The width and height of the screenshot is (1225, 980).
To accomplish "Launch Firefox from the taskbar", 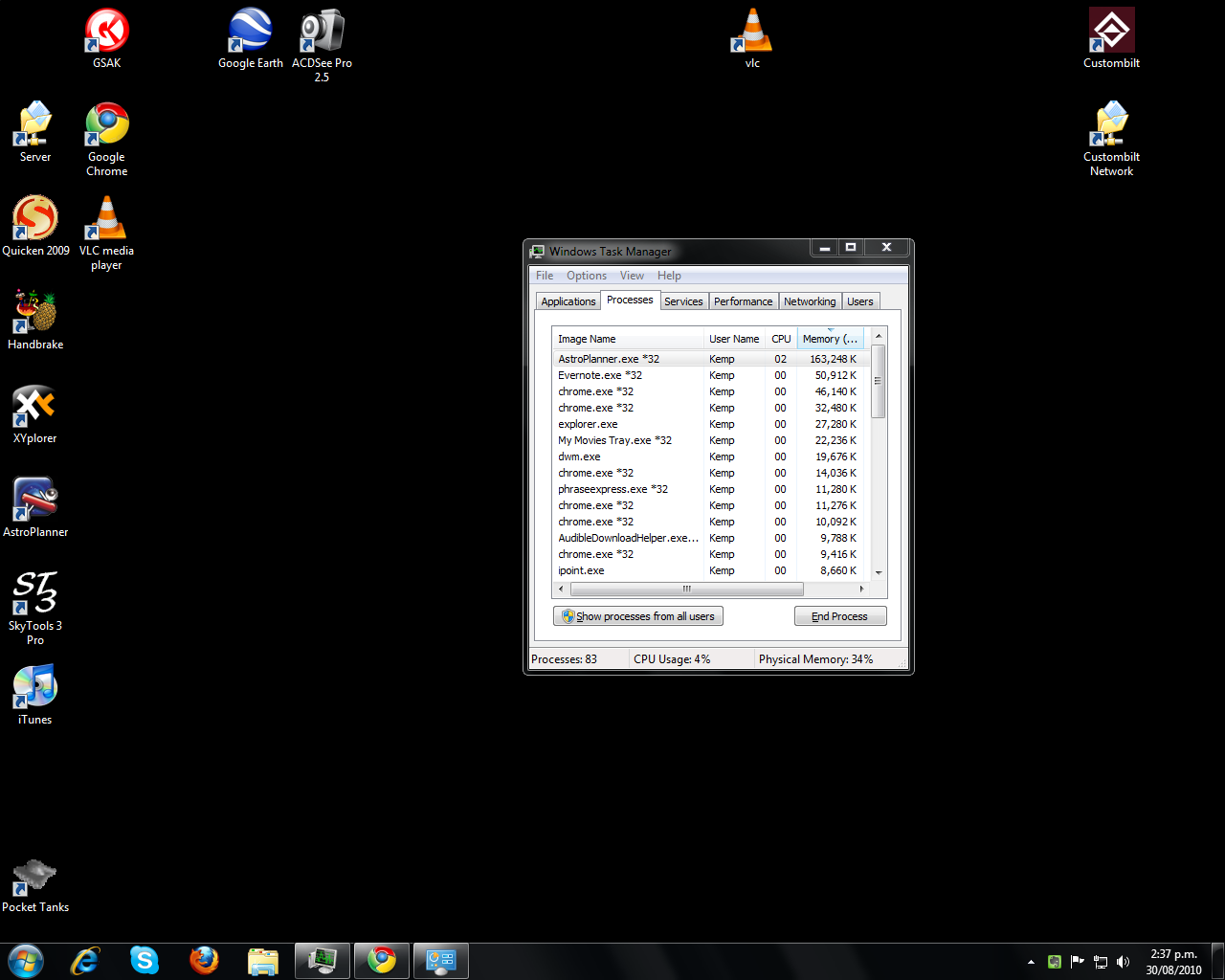I will [x=204, y=960].
